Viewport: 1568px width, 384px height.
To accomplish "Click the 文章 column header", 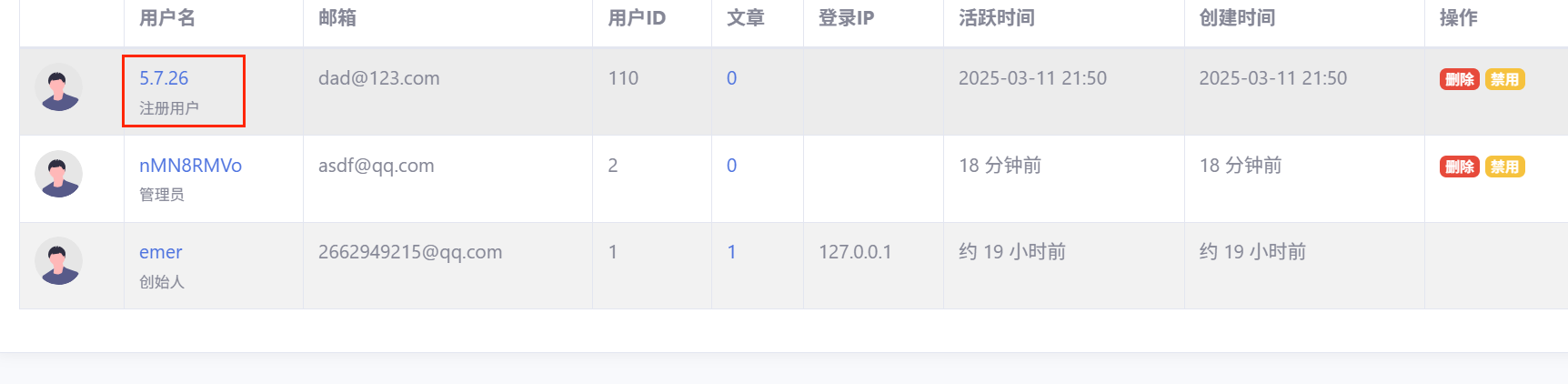I will tap(746, 18).
